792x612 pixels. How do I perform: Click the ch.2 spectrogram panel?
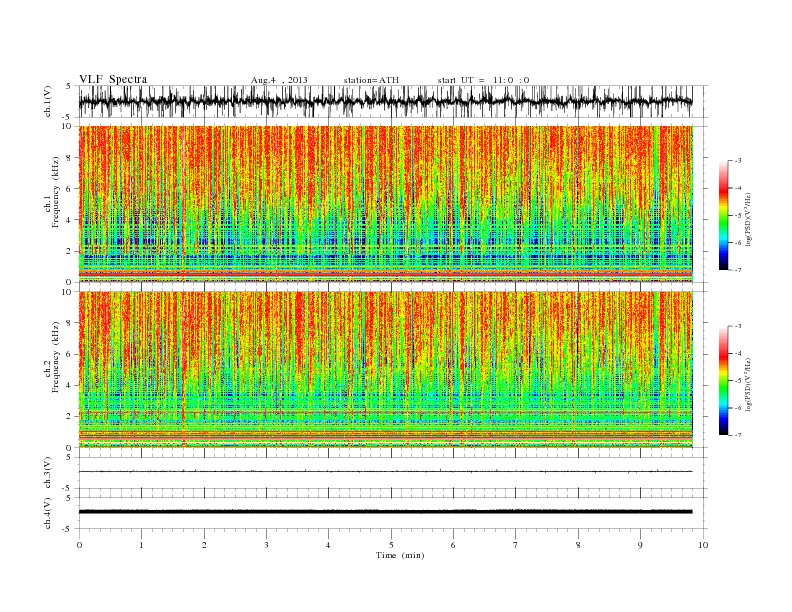[385, 370]
